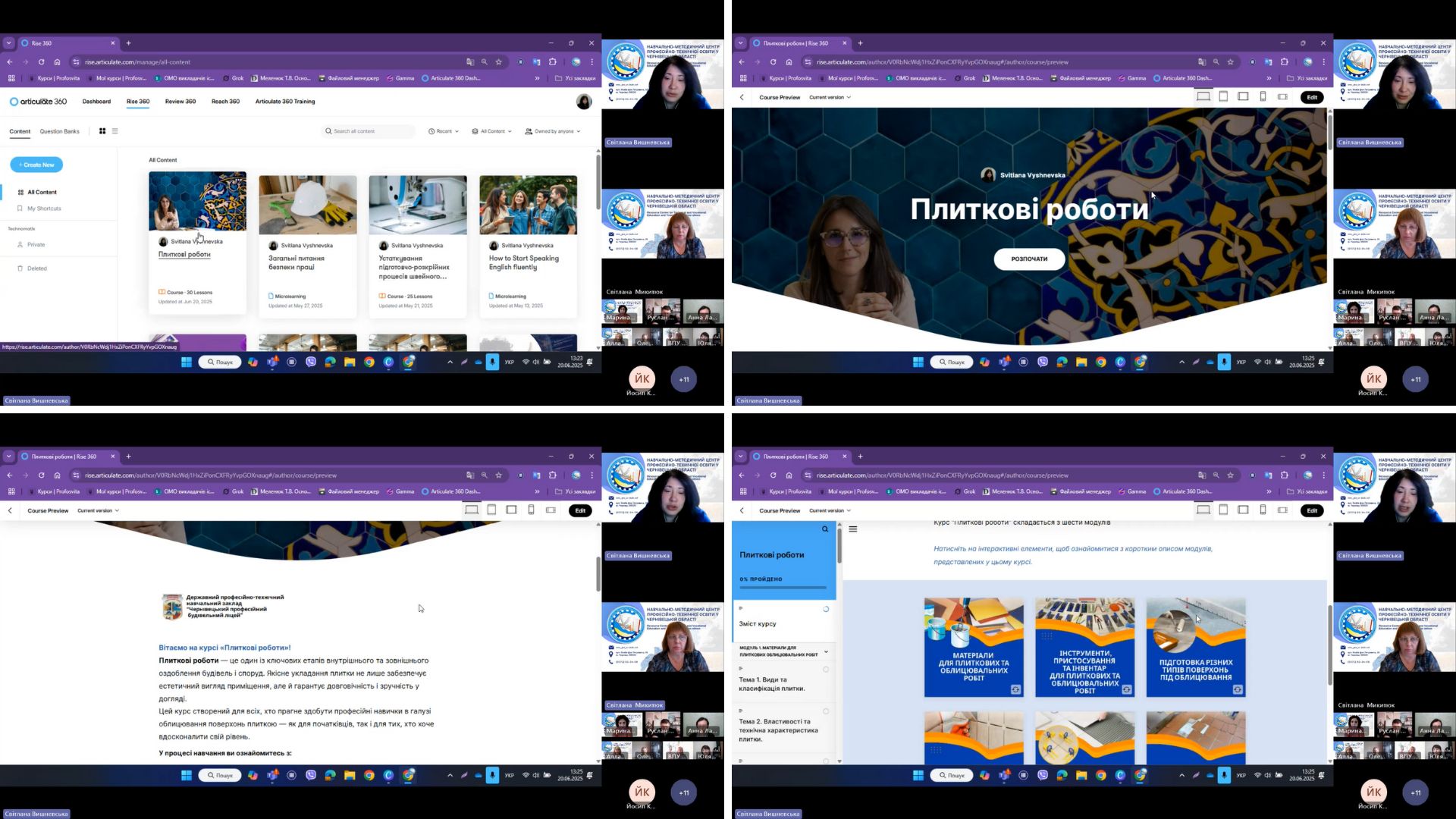Flip the Матеріали для плиткових card icon

(1015, 689)
